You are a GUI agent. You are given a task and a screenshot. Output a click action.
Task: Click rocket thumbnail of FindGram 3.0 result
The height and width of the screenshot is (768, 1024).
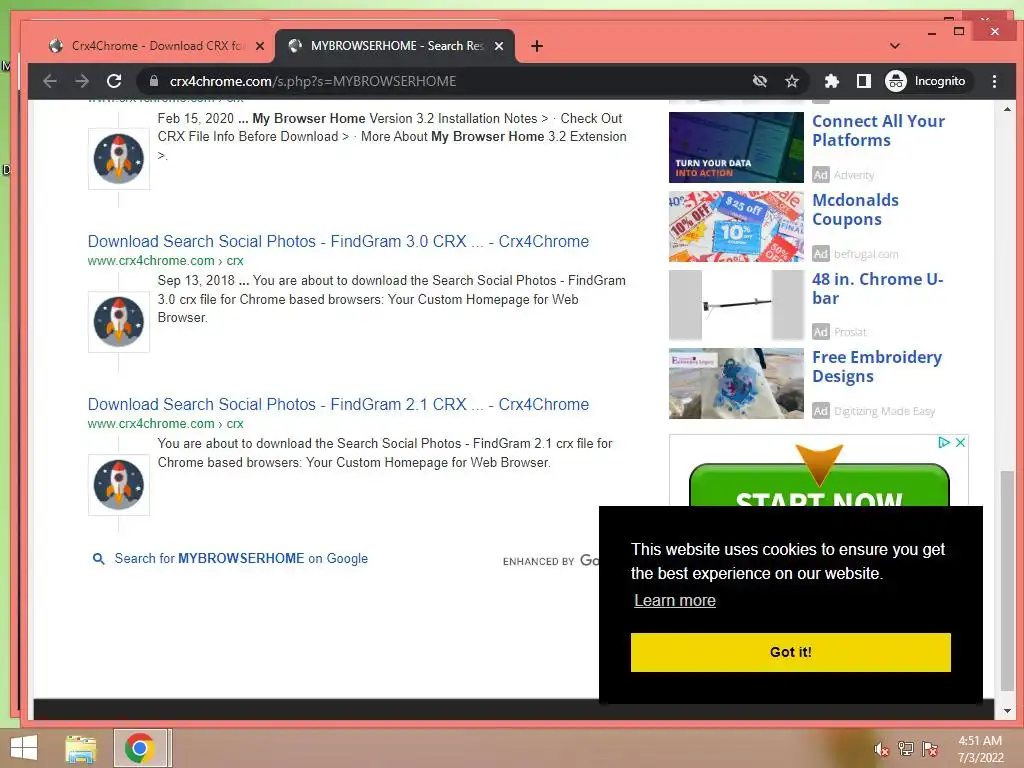click(x=119, y=322)
